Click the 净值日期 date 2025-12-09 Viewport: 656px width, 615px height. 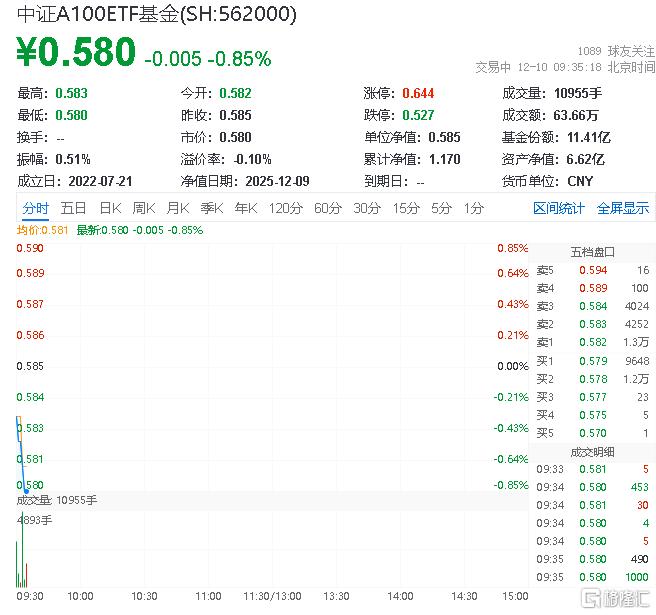coord(277,181)
